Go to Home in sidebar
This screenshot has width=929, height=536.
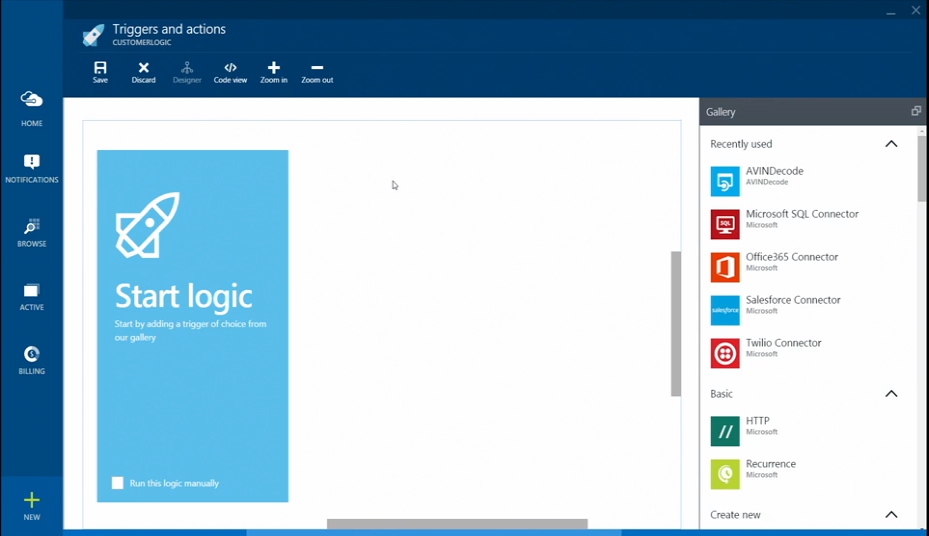(31, 109)
